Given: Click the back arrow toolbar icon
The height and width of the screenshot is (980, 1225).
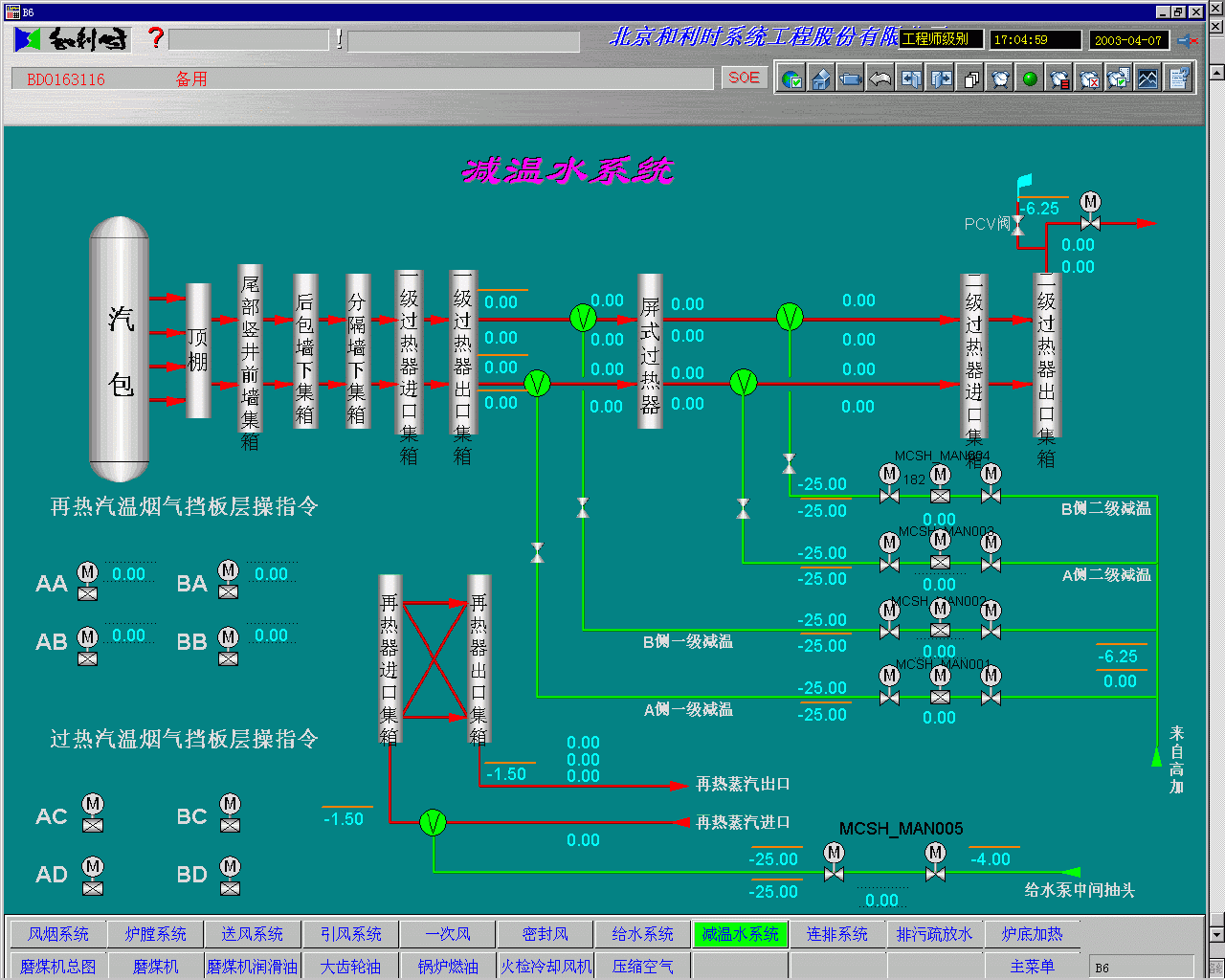Looking at the screenshot, I should coord(881,79).
